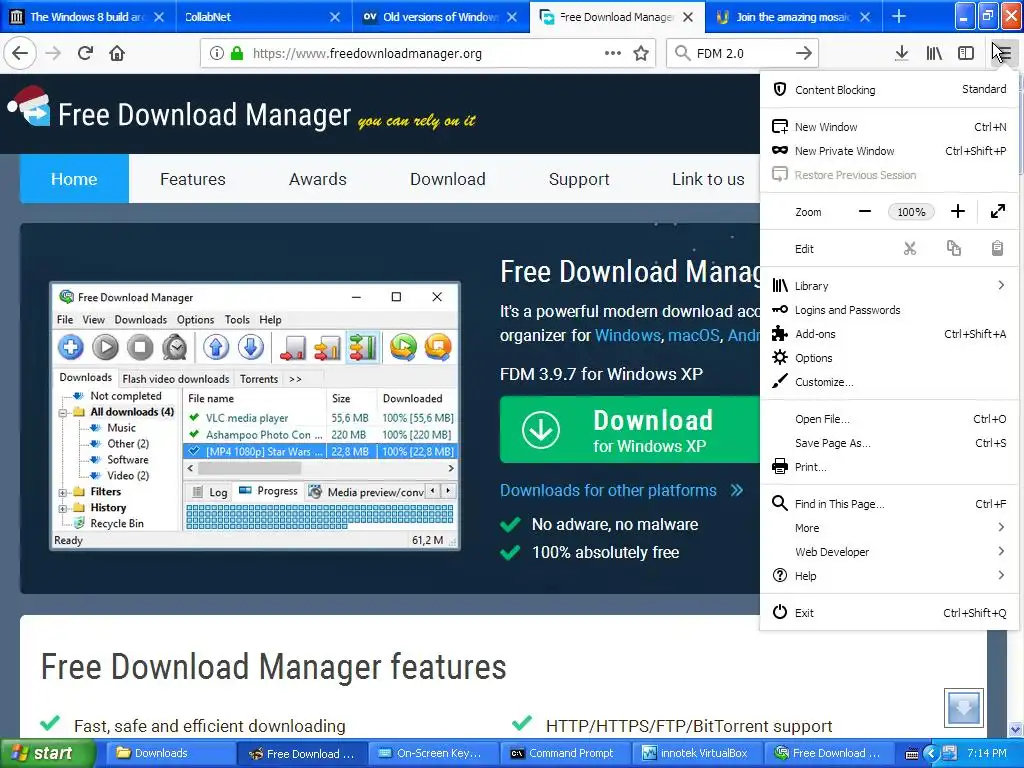The height and width of the screenshot is (768, 1024).
Task: Click the Copy icon in Edit row
Action: click(x=953, y=249)
